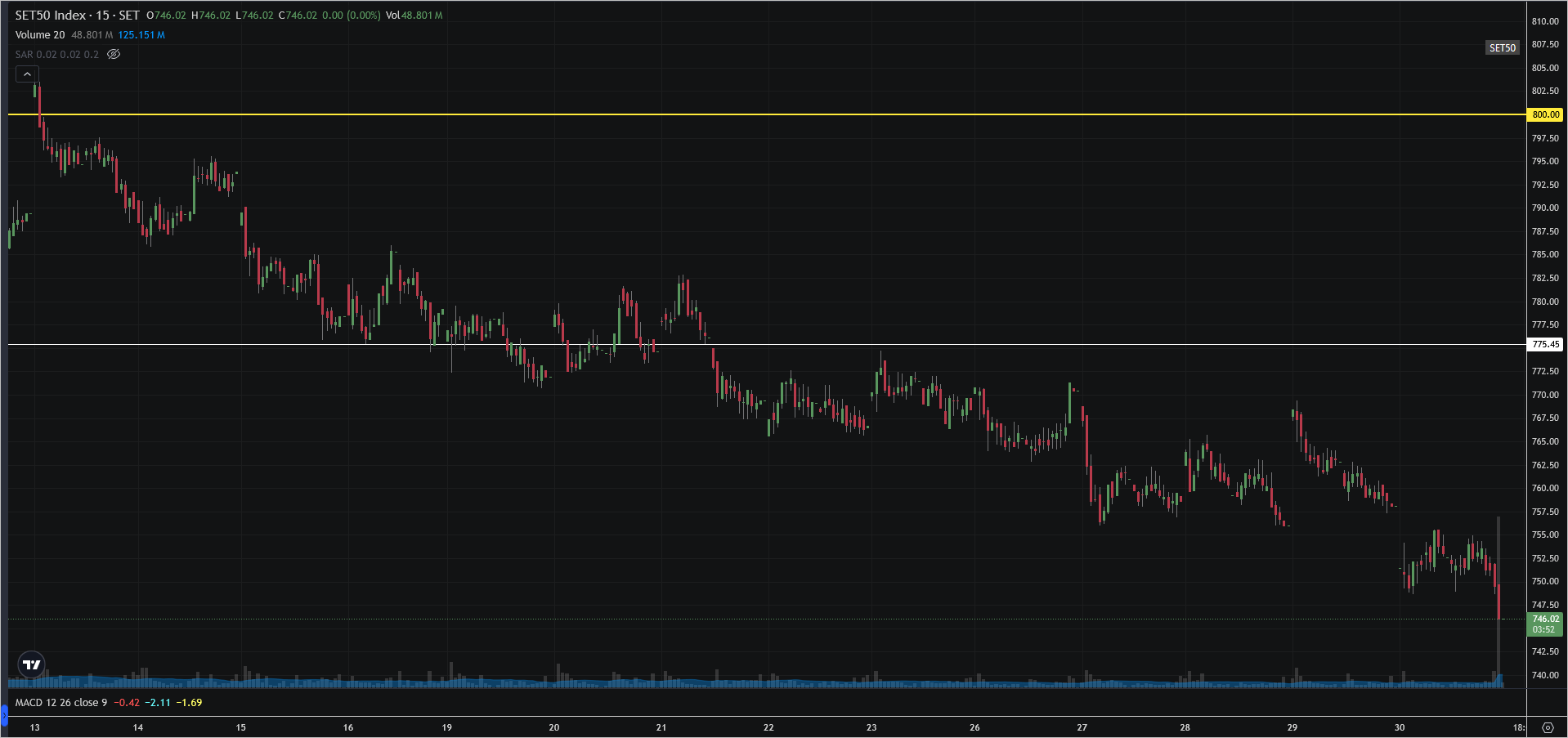Collapse the indicator legend with the chevron button
Screen dimensions: 1568x738
tap(27, 74)
